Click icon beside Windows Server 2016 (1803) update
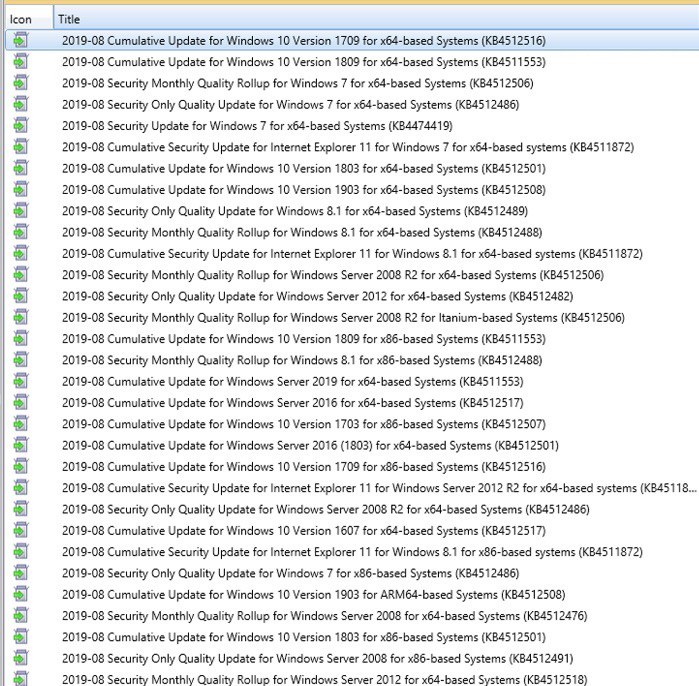Image resolution: width=699 pixels, height=686 pixels. [x=21, y=445]
